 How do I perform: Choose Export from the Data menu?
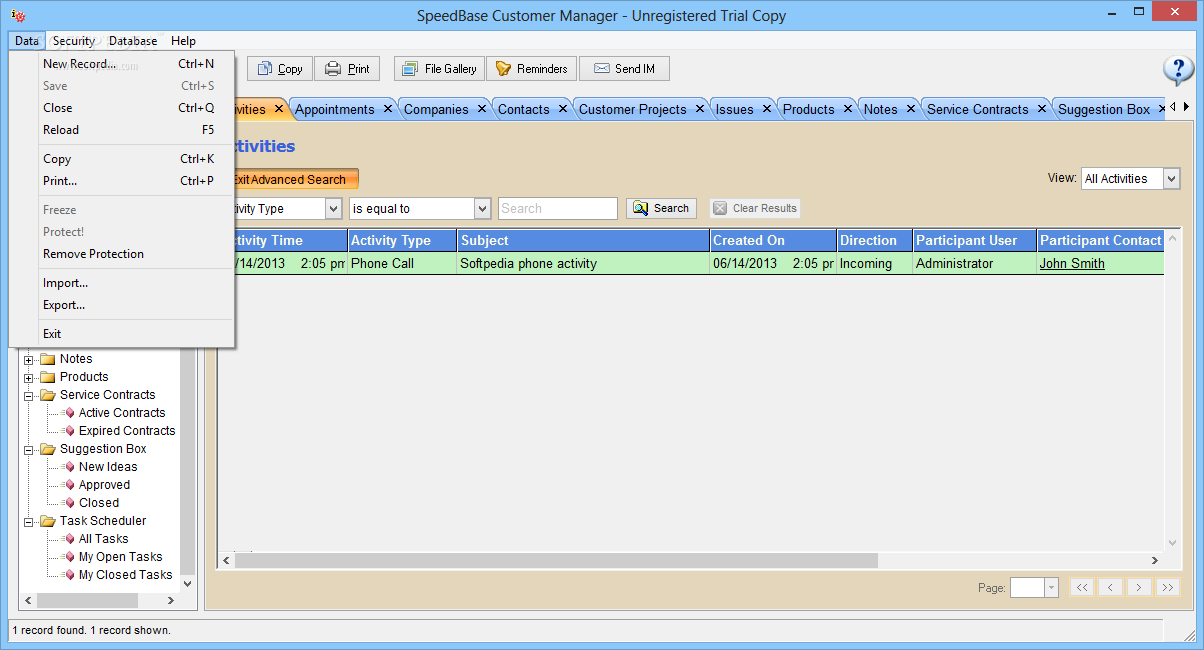coord(122,305)
